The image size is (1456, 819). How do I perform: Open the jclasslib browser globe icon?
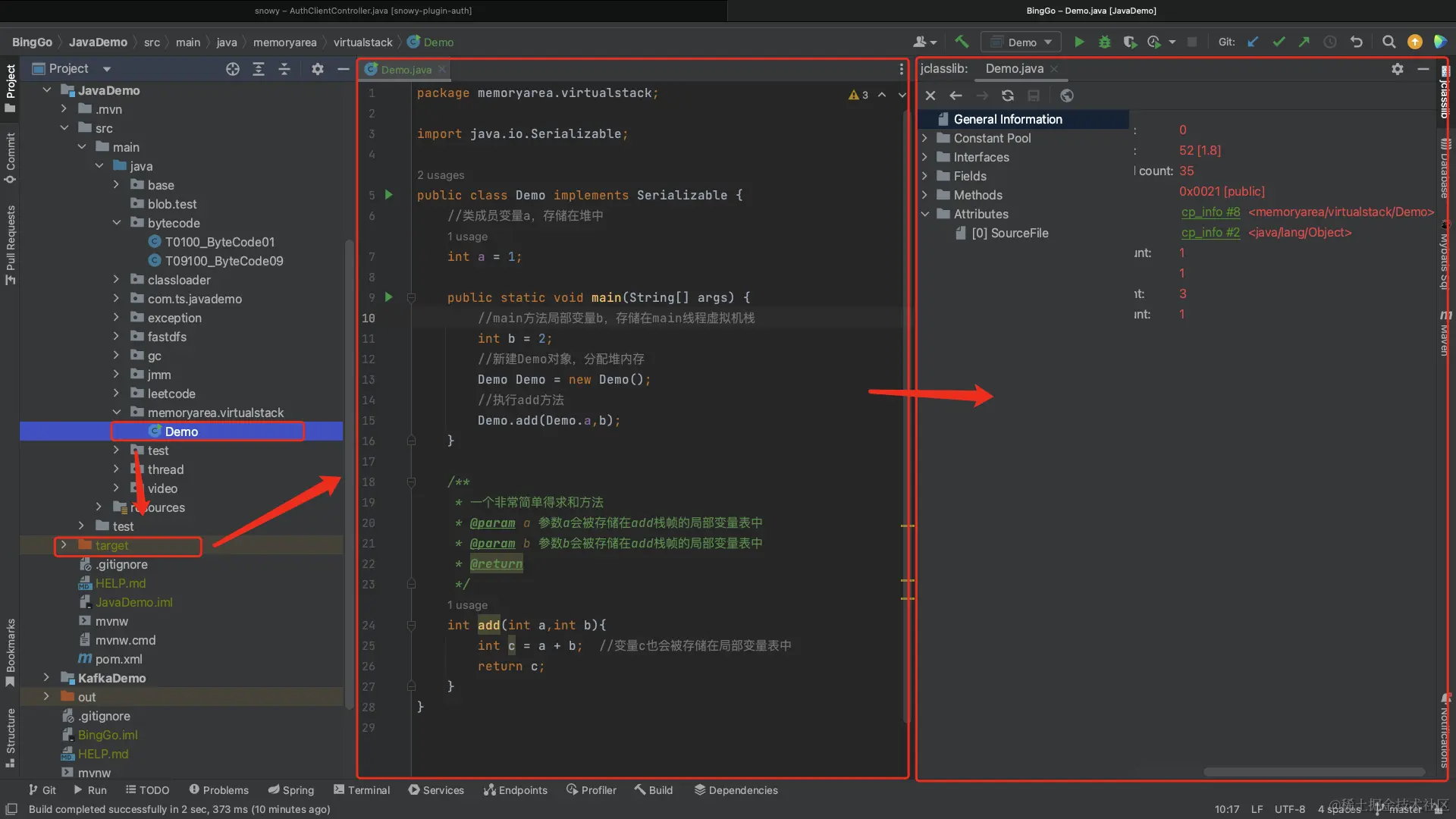(x=1067, y=96)
